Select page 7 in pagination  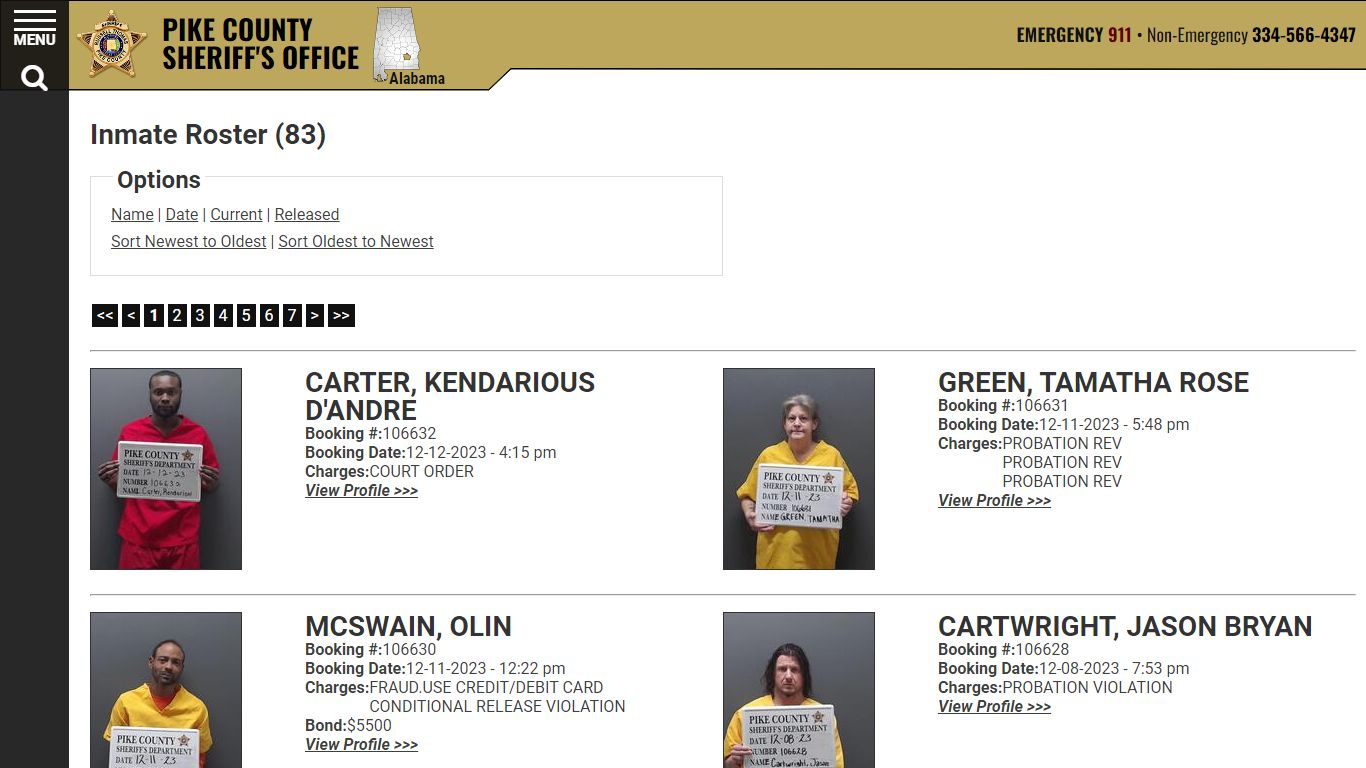tap(292, 316)
